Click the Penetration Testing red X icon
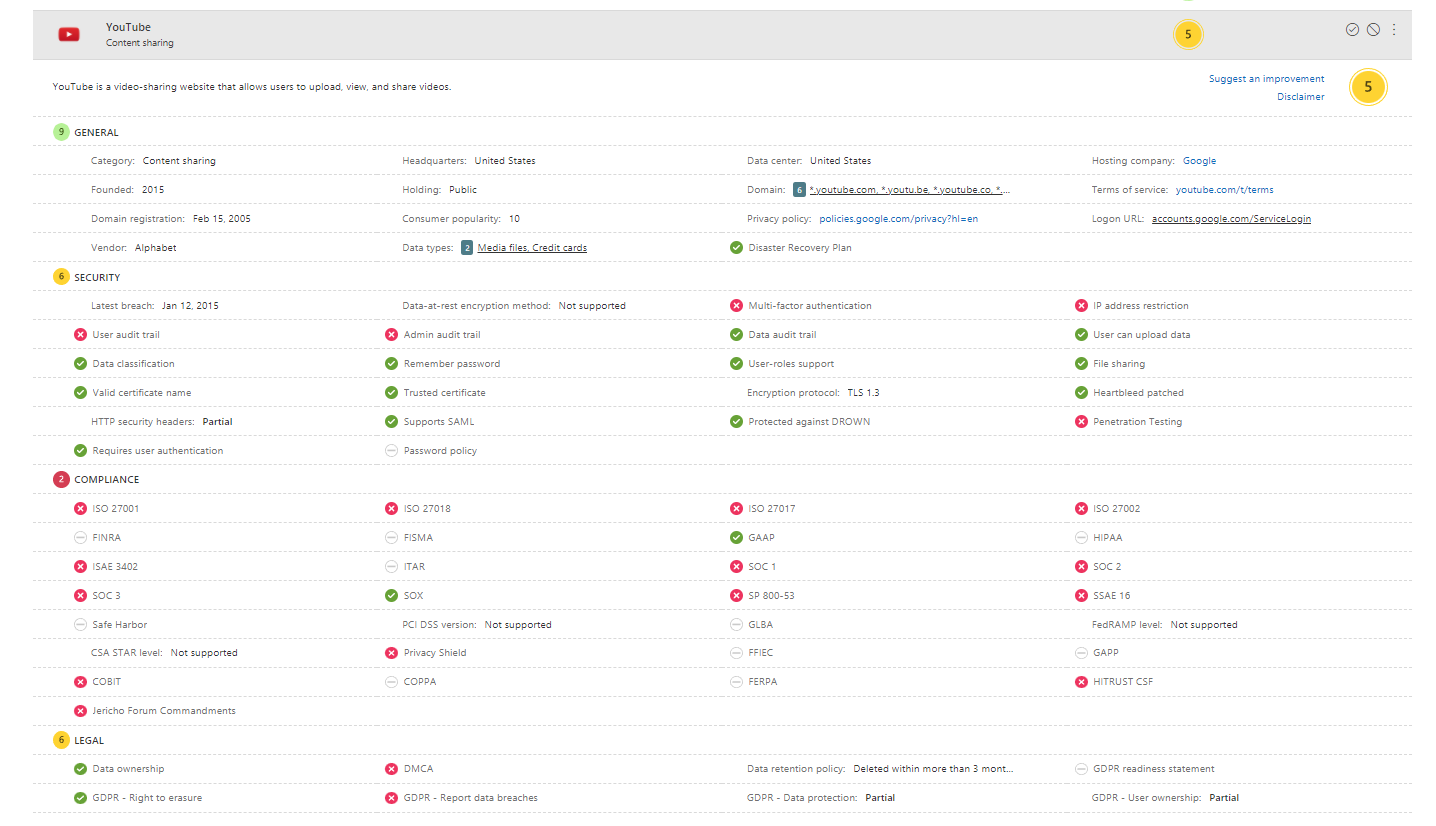 [x=1081, y=422]
